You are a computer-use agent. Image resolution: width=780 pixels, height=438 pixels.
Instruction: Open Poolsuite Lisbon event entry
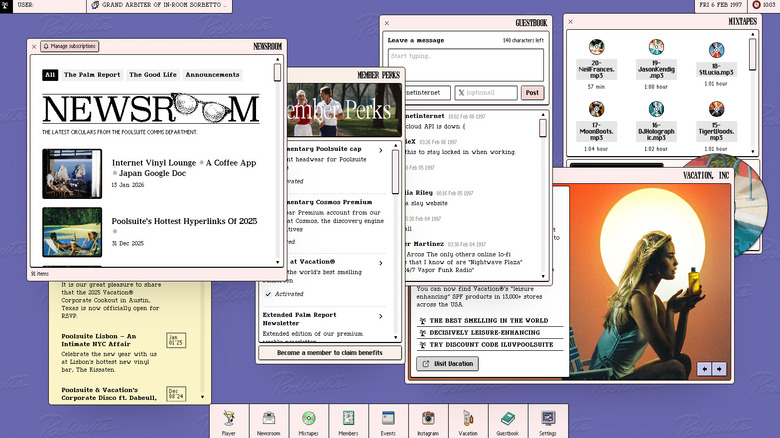click(x=98, y=340)
